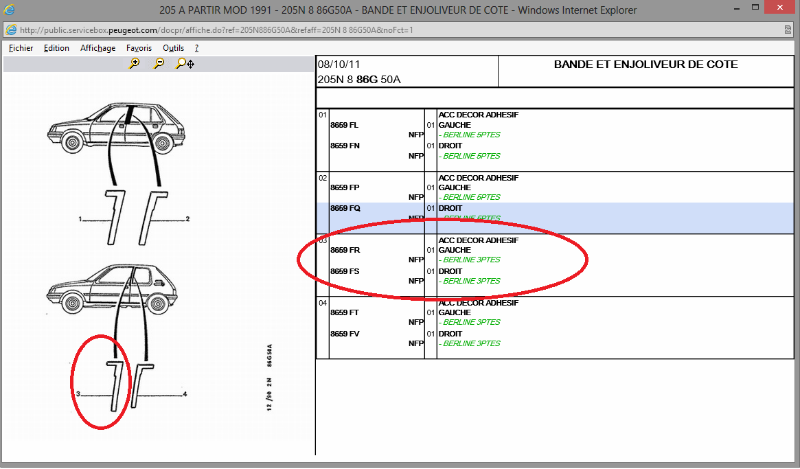Screen dimensions: 800x469
Task: Select part number 8659 FS
Action: pyautogui.click(x=345, y=271)
